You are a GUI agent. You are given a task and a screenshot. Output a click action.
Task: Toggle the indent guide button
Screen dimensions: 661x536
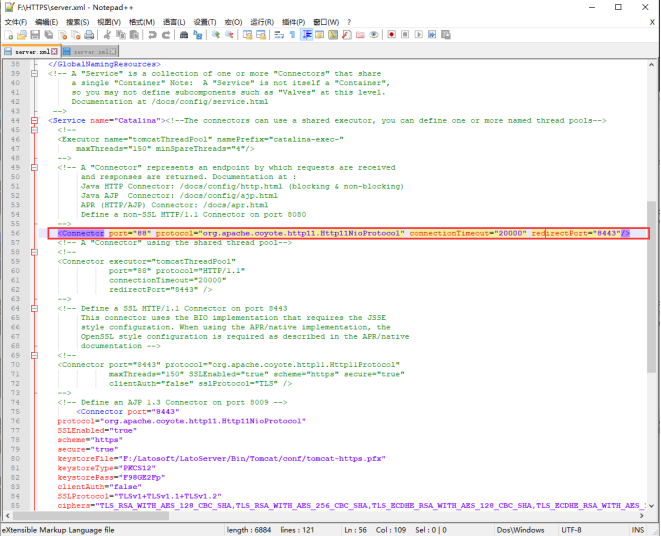306,35
